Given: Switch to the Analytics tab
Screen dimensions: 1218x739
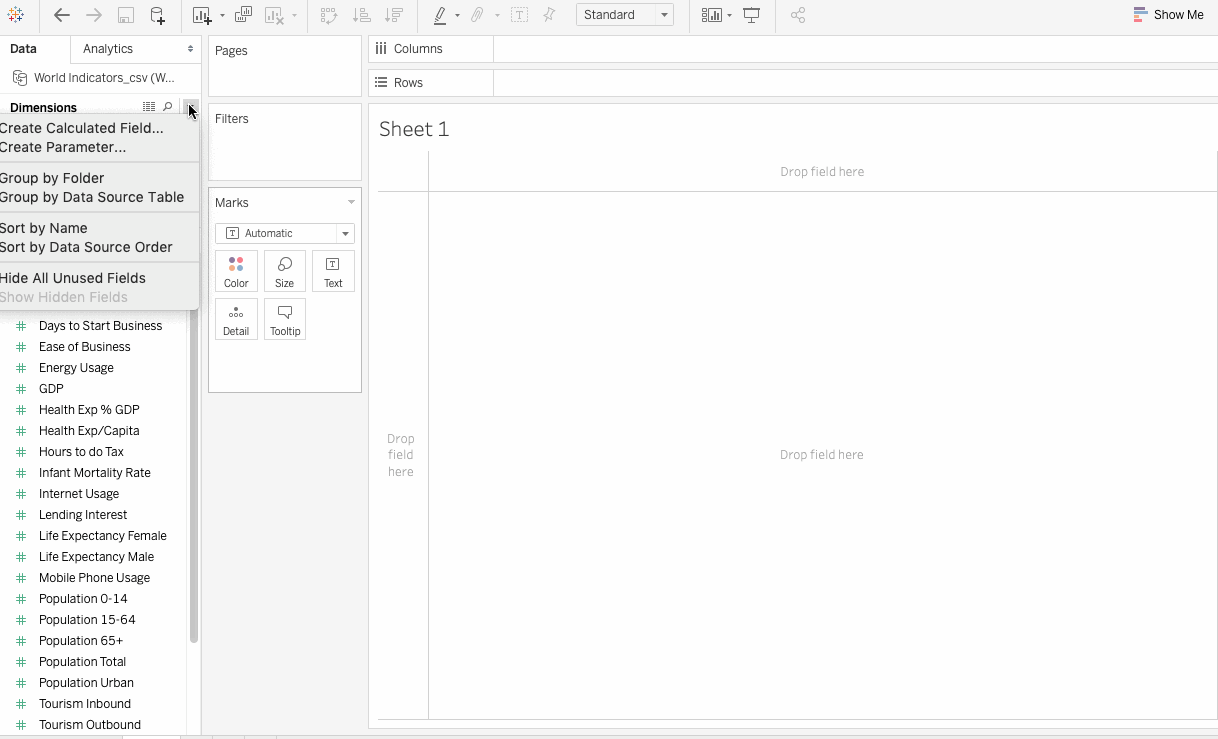Looking at the screenshot, I should (108, 49).
